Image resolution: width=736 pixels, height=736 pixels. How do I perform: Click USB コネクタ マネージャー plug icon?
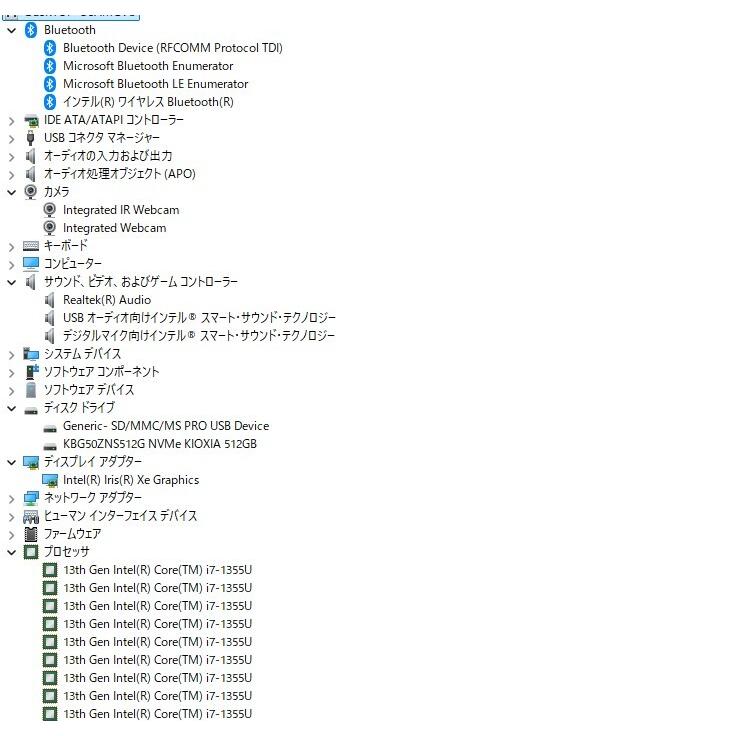(31, 138)
